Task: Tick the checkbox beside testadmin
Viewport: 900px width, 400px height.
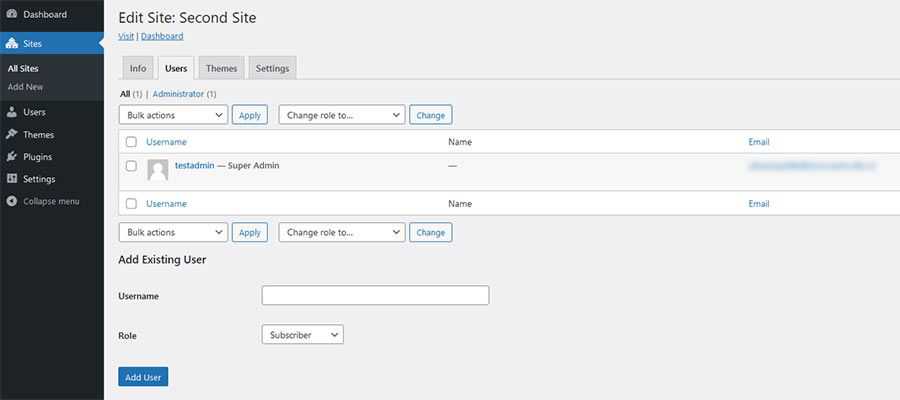Action: (x=131, y=166)
